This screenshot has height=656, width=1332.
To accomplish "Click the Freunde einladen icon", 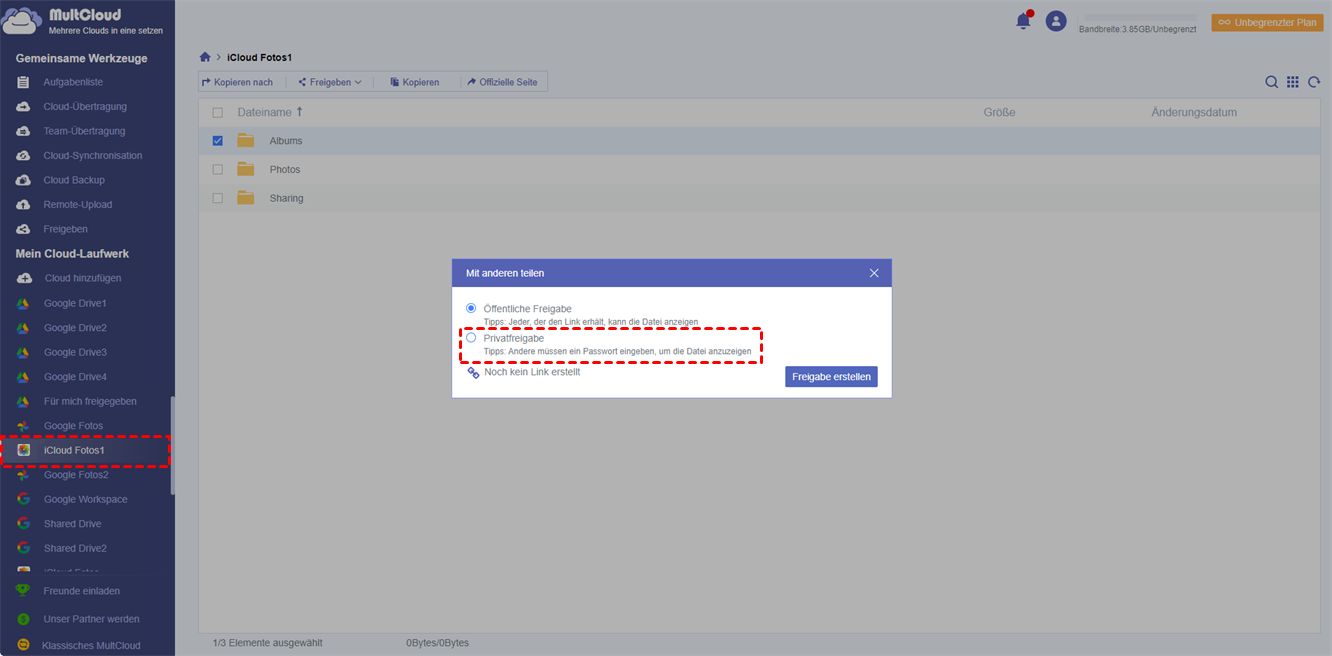I will (x=23, y=591).
